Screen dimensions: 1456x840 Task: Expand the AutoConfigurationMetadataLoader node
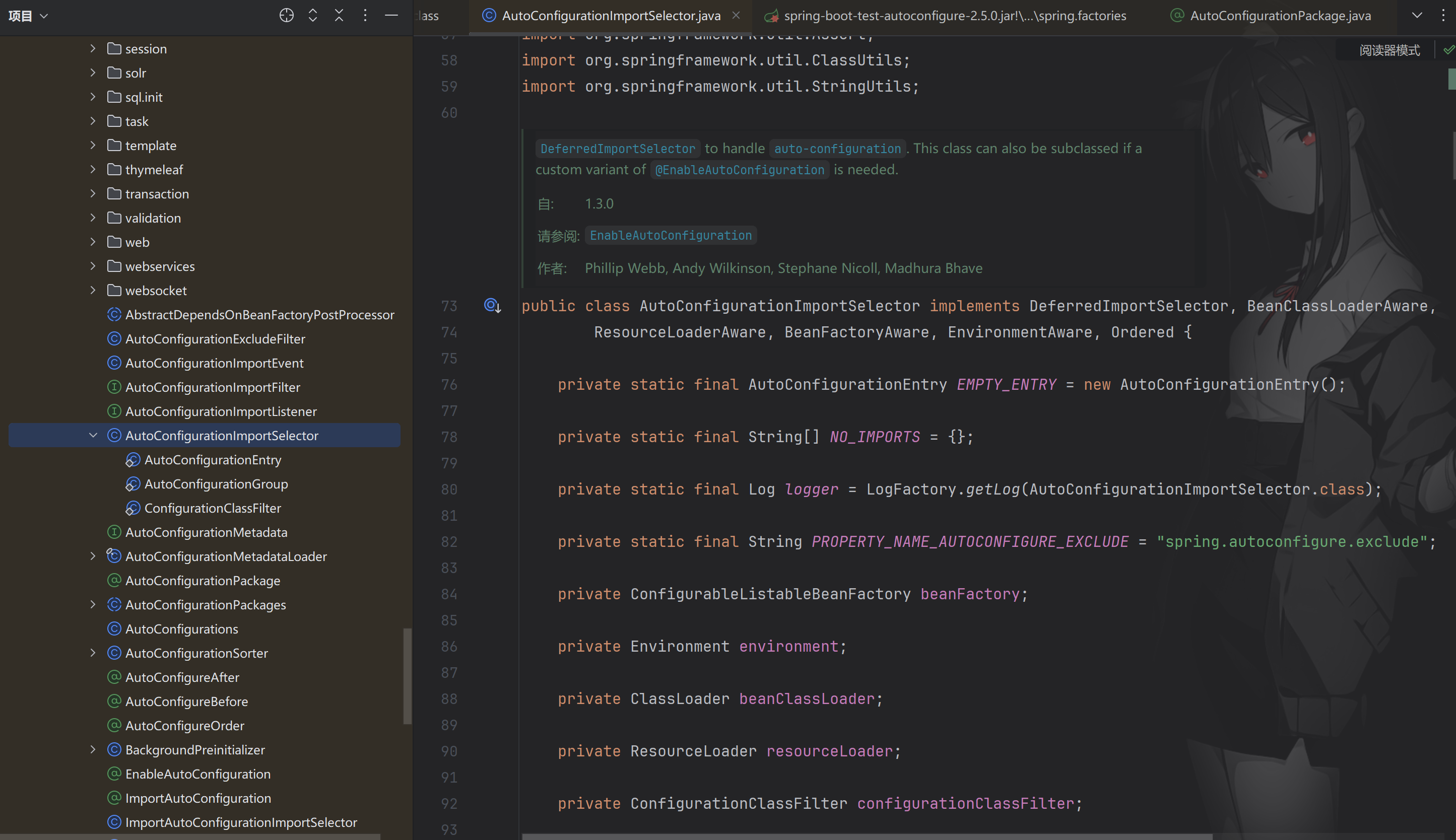(x=93, y=556)
